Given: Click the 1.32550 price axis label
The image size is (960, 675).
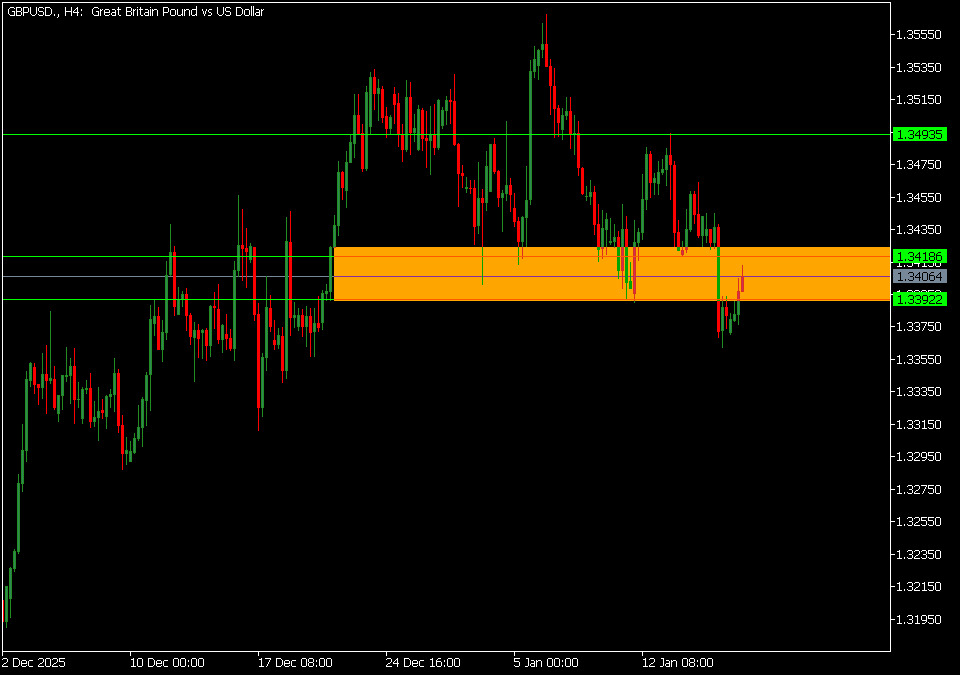Looking at the screenshot, I should [919, 522].
